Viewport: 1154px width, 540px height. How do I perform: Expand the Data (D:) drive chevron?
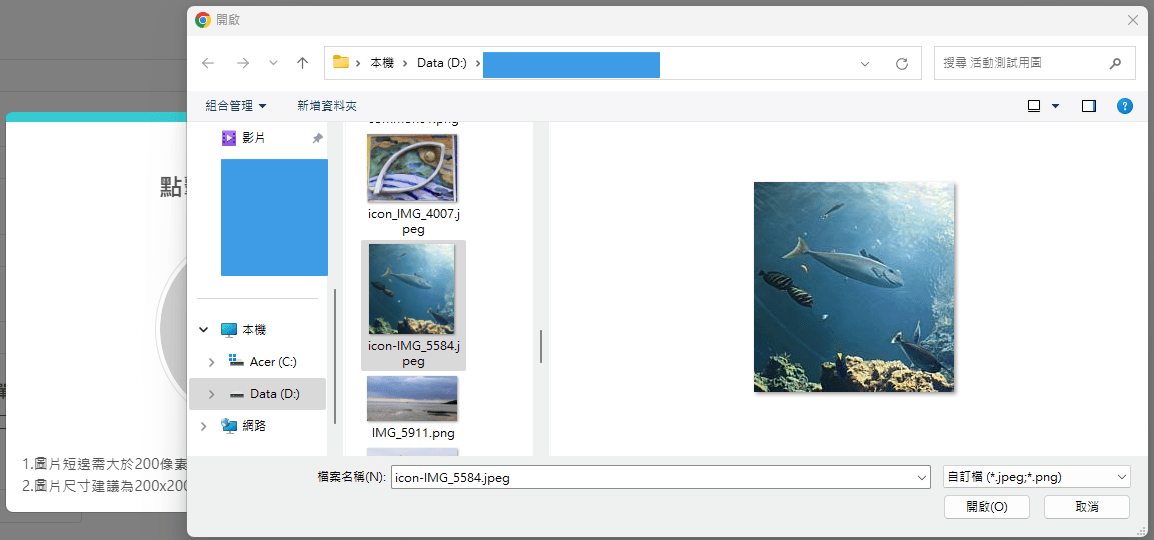tap(212, 394)
